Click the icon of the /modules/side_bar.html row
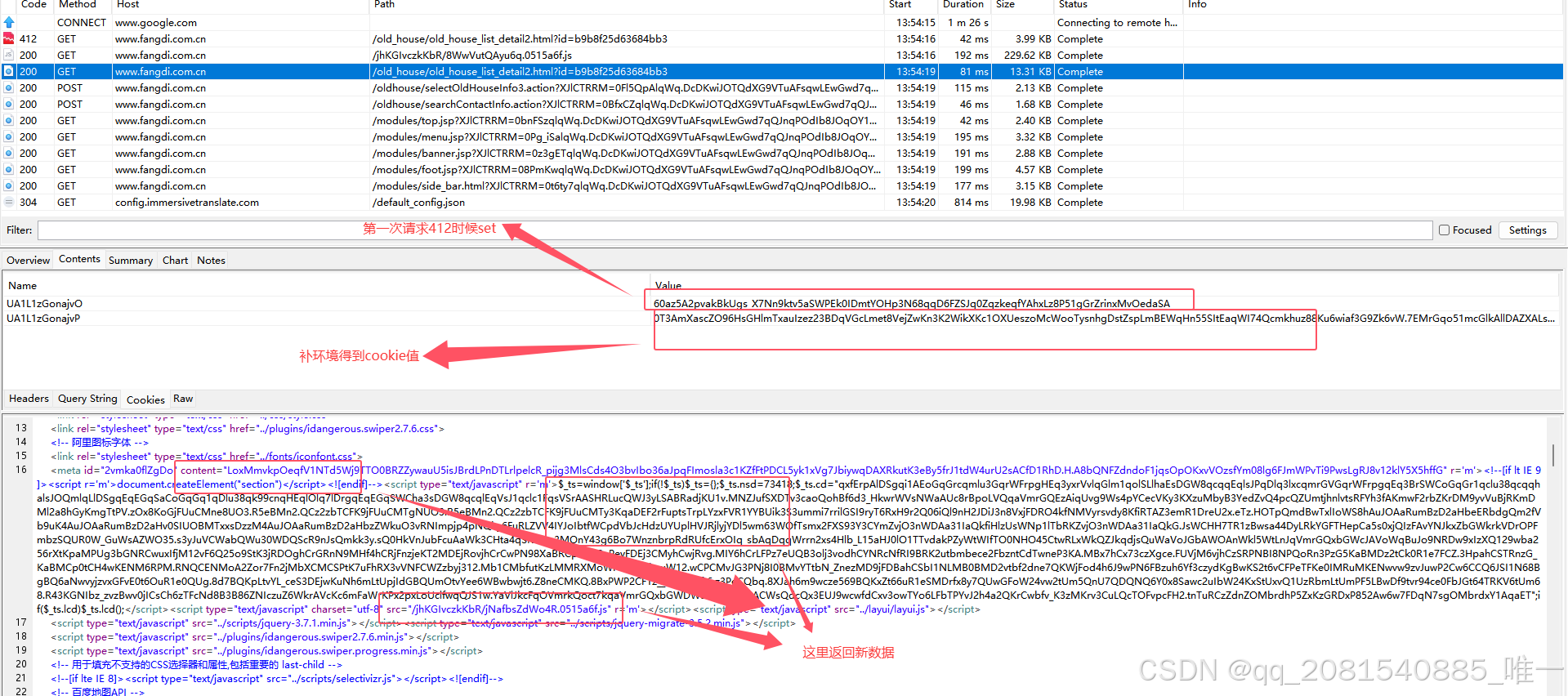1568x696 pixels. [8, 185]
